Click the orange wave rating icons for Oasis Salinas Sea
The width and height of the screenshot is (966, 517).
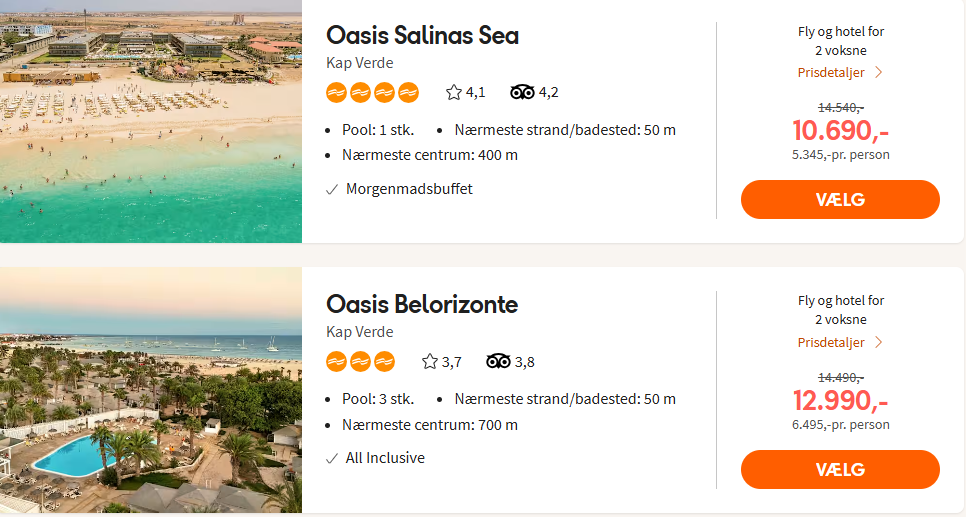[372, 93]
